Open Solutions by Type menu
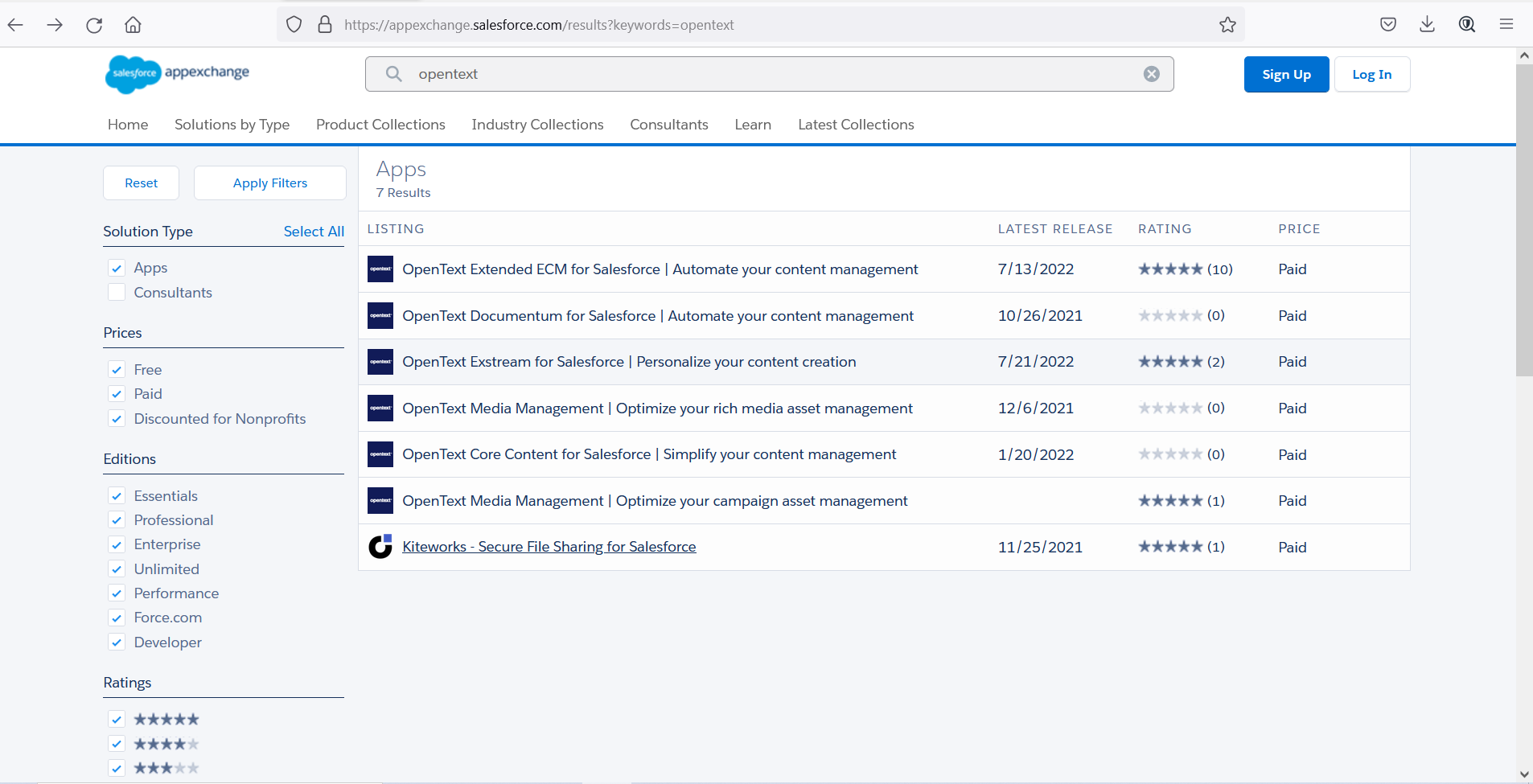This screenshot has width=1533, height=784. (232, 125)
